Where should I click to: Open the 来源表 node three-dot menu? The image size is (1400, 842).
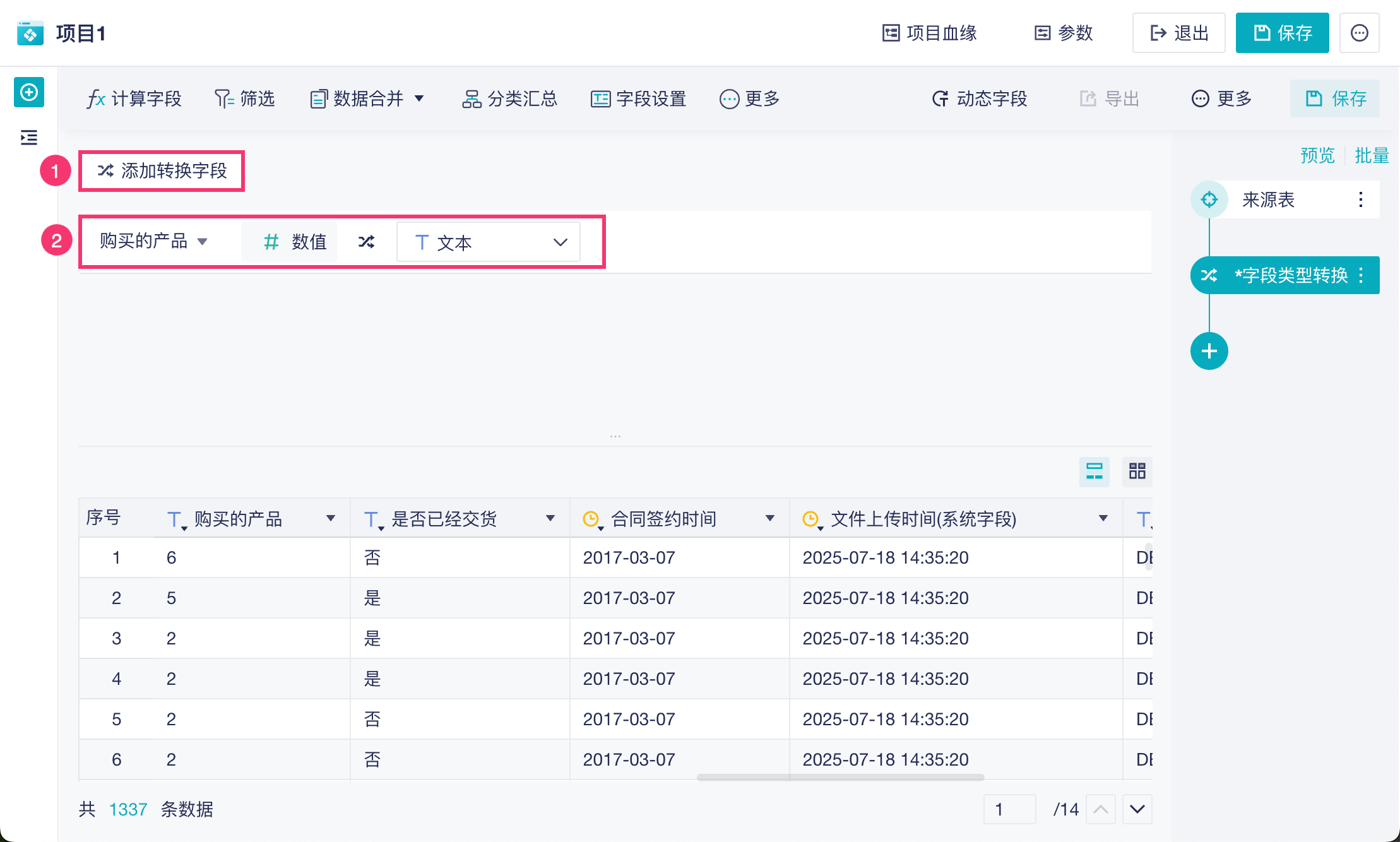coord(1360,199)
